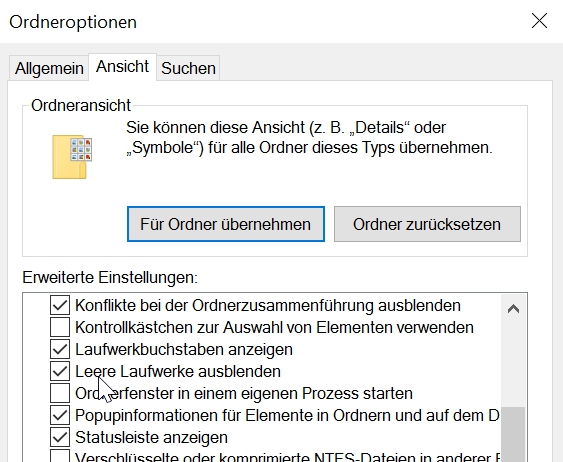The width and height of the screenshot is (563, 462).
Task: Uncheck Konflikte bei der Ordnerzusammenführung ausblenden
Action: coord(60,305)
